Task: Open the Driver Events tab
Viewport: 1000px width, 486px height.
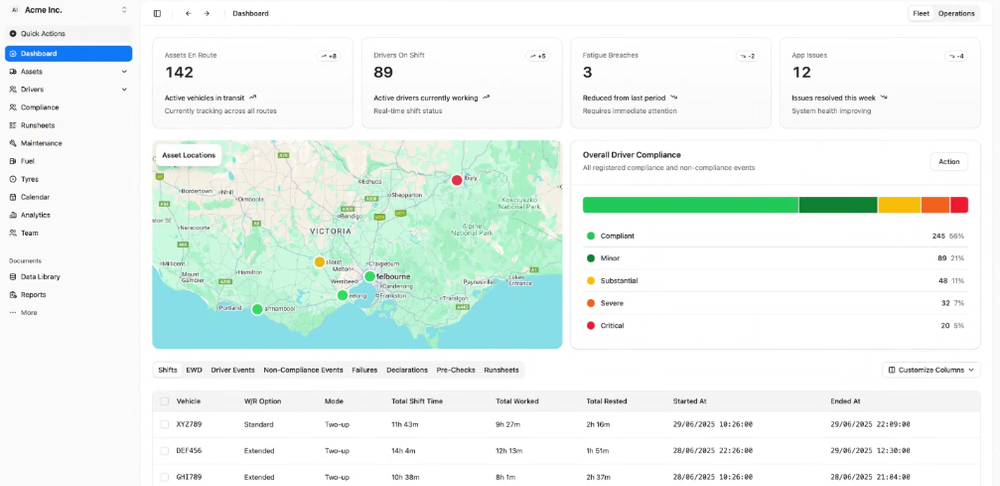Action: 233,370
